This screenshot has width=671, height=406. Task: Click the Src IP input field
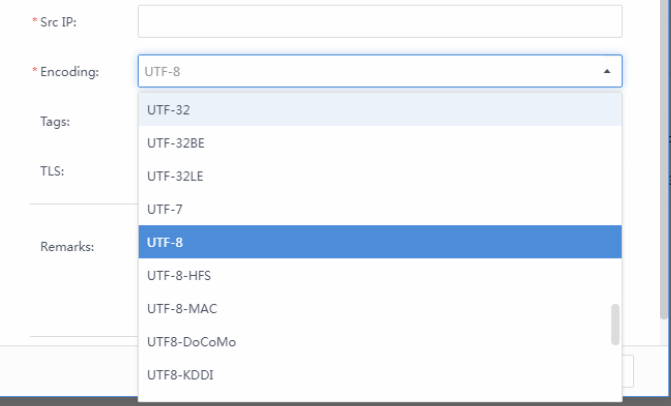point(380,21)
